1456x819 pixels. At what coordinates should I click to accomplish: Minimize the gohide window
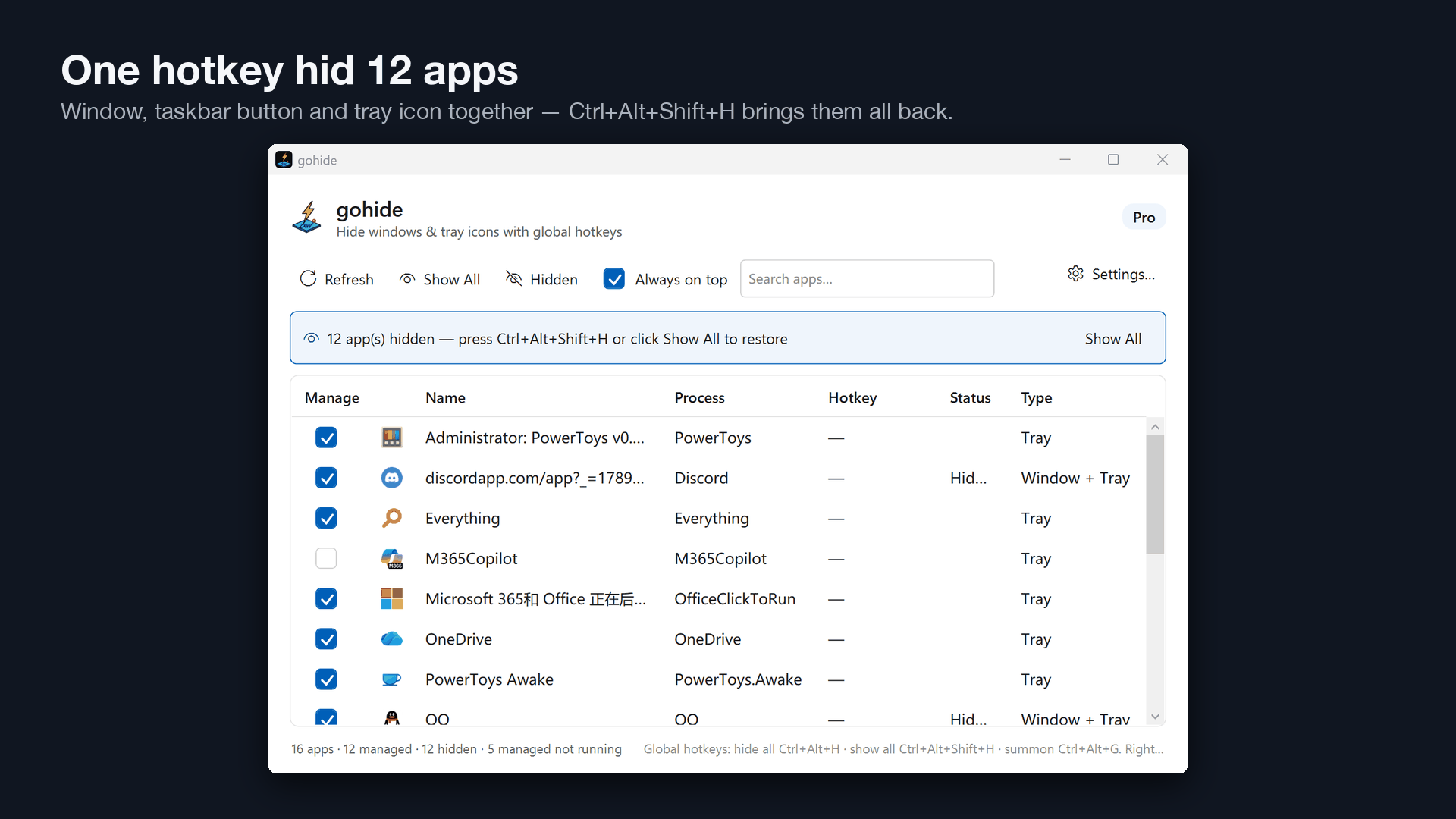tap(1065, 159)
